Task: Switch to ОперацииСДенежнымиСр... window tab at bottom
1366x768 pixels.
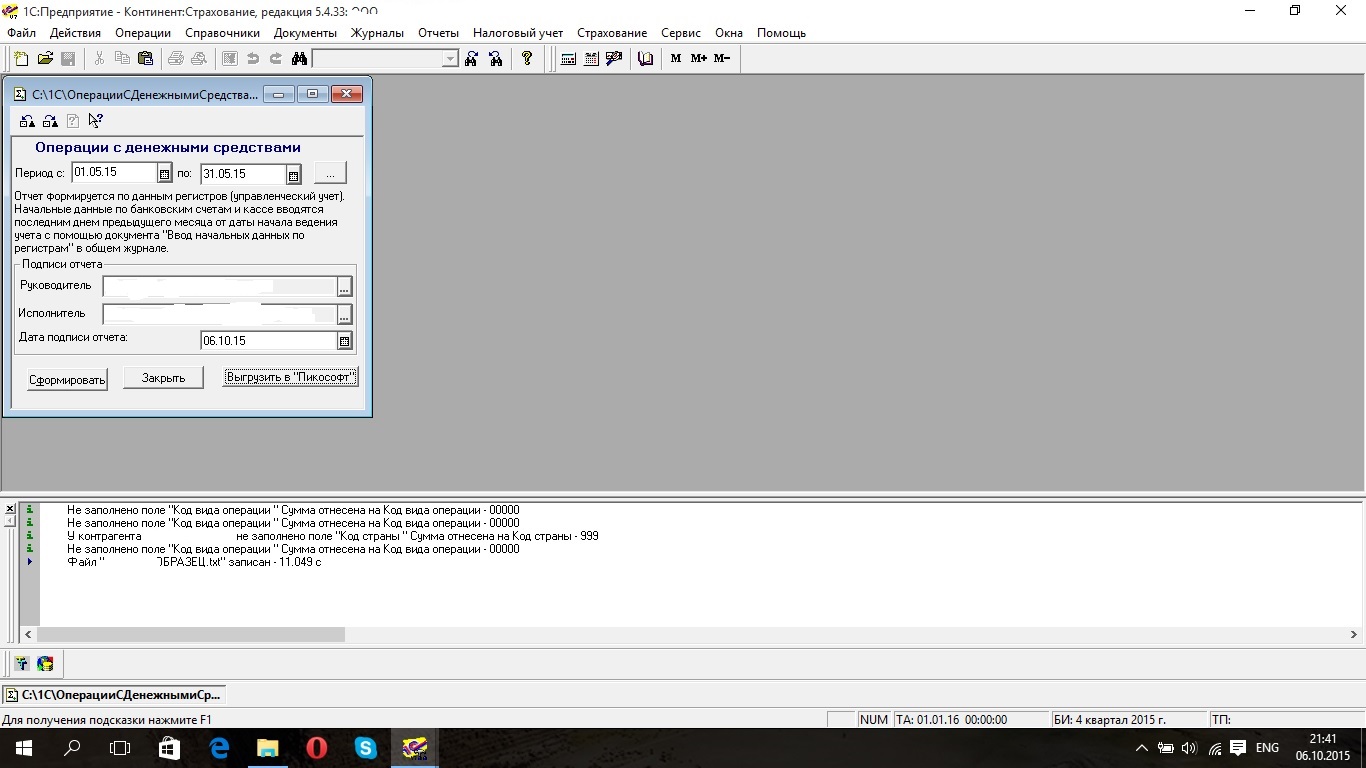Action: (x=114, y=694)
